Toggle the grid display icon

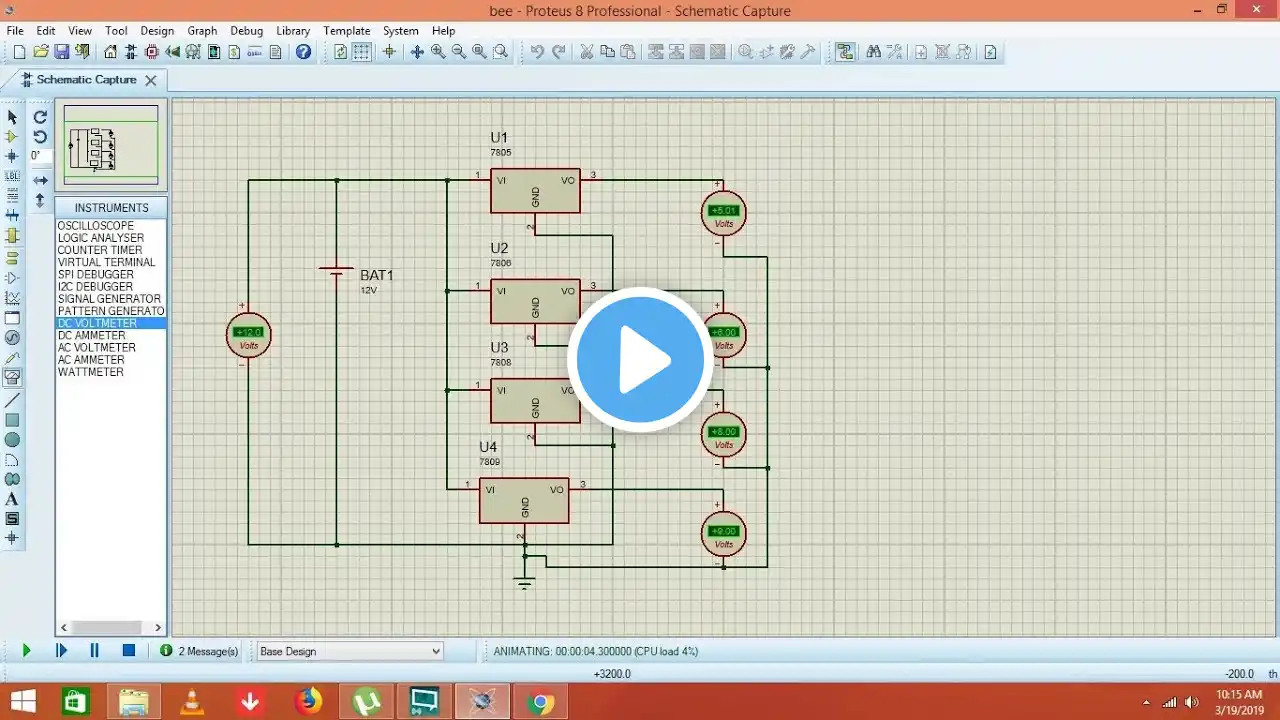tap(362, 52)
